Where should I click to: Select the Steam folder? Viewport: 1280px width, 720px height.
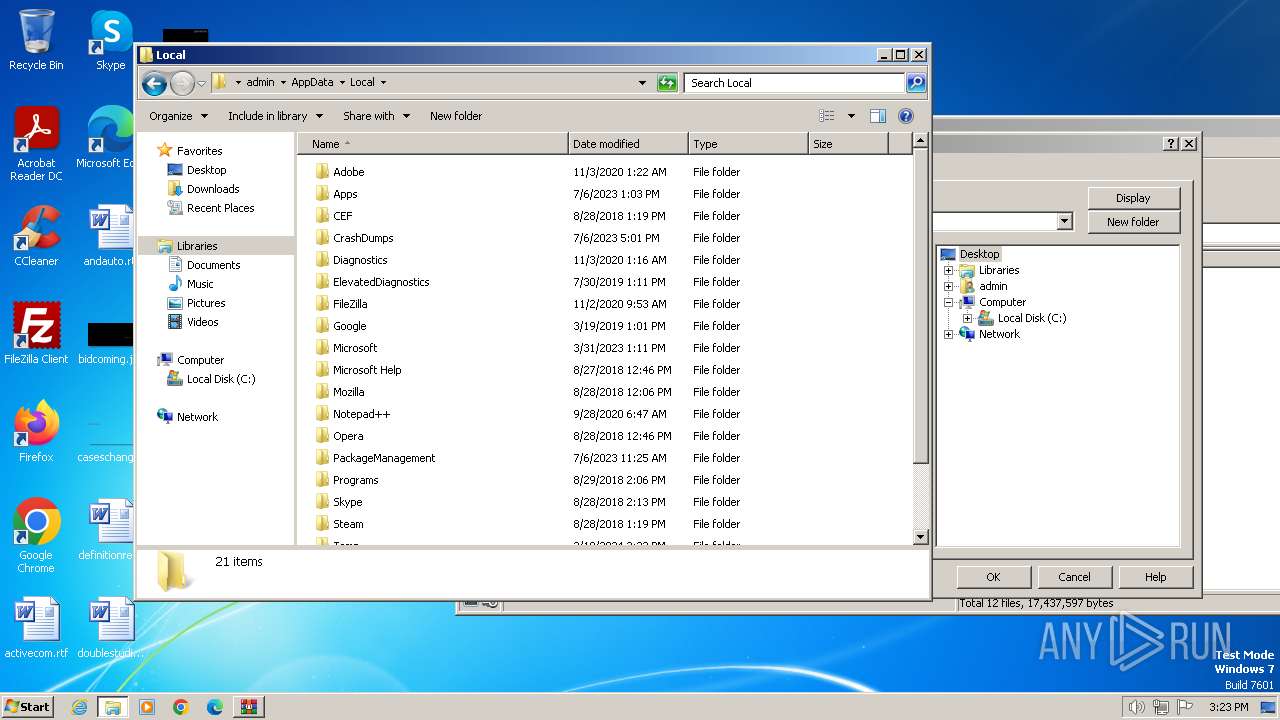coord(348,524)
